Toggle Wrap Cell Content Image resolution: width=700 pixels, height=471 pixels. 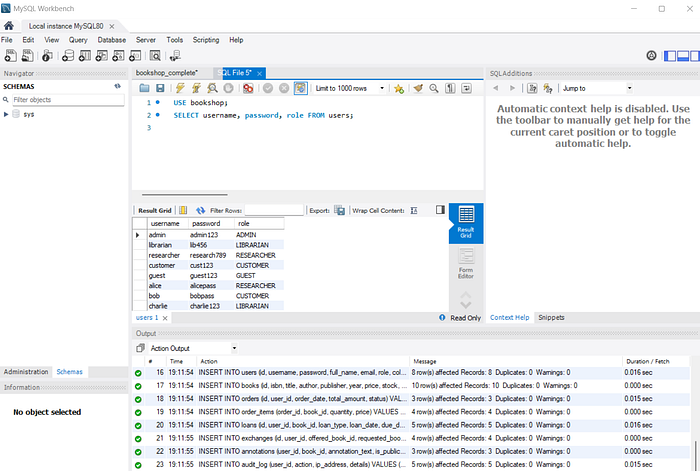(414, 210)
